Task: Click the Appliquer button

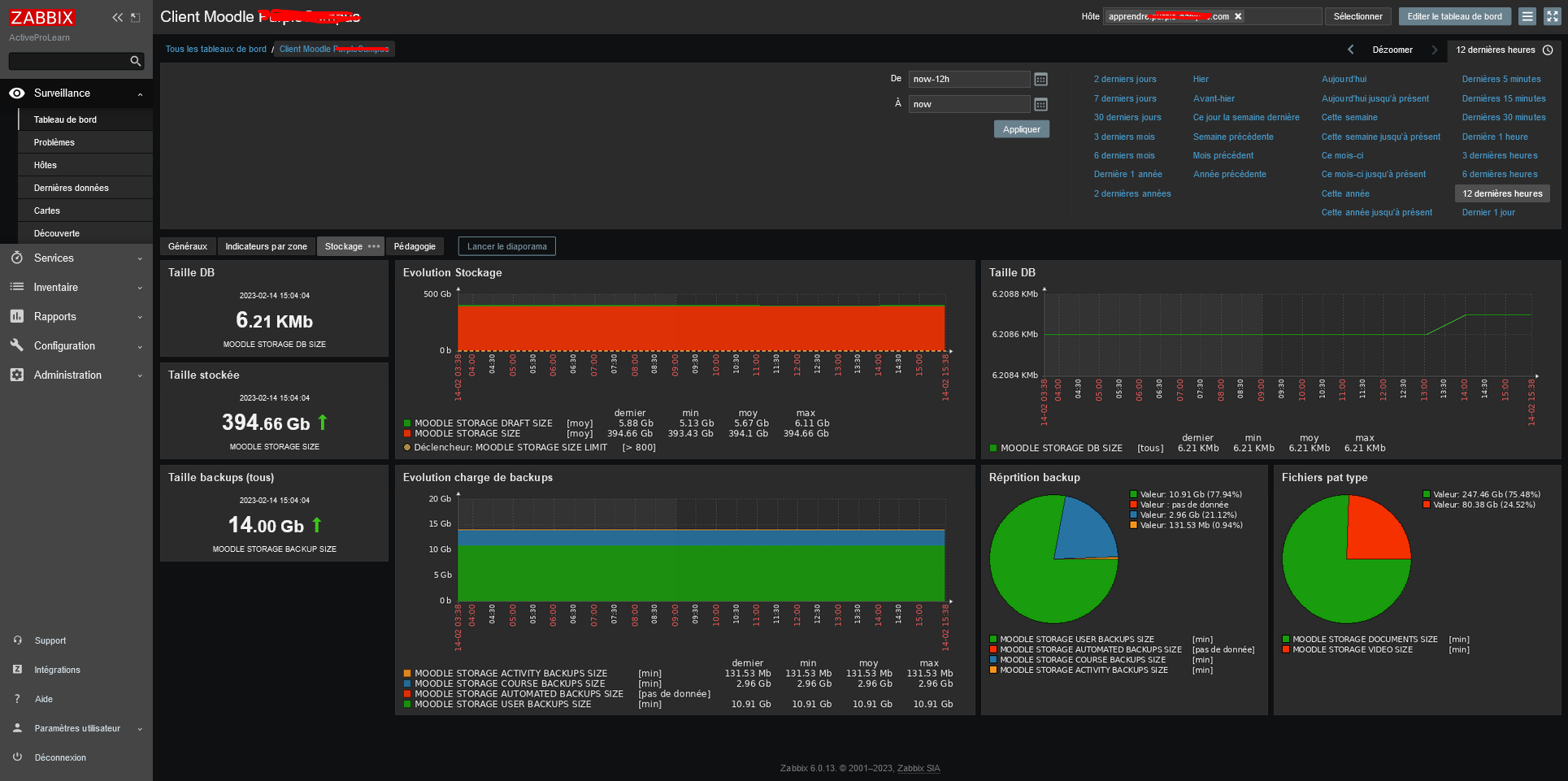Action: [1021, 129]
